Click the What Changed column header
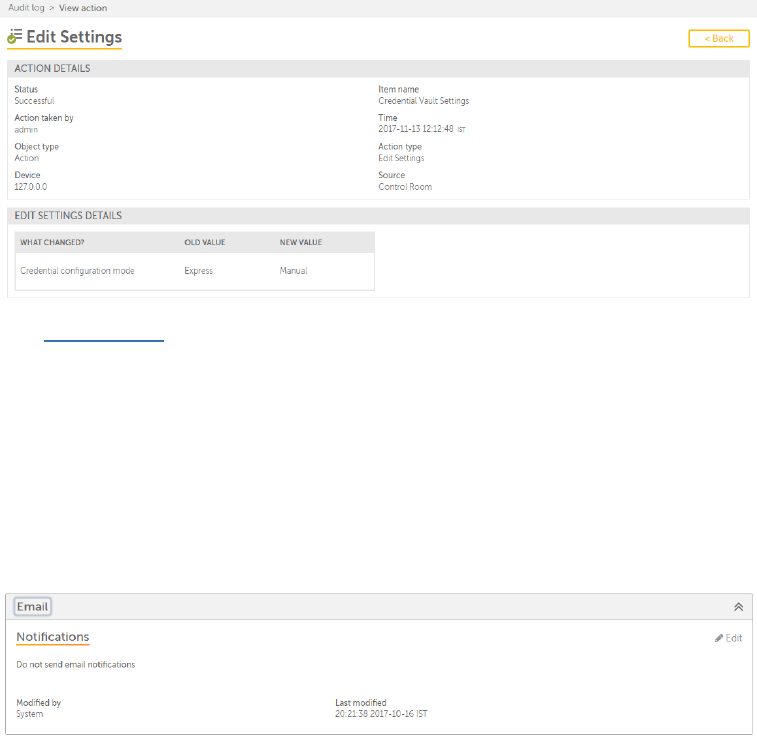Viewport: 757px width, 740px height. (x=51, y=242)
